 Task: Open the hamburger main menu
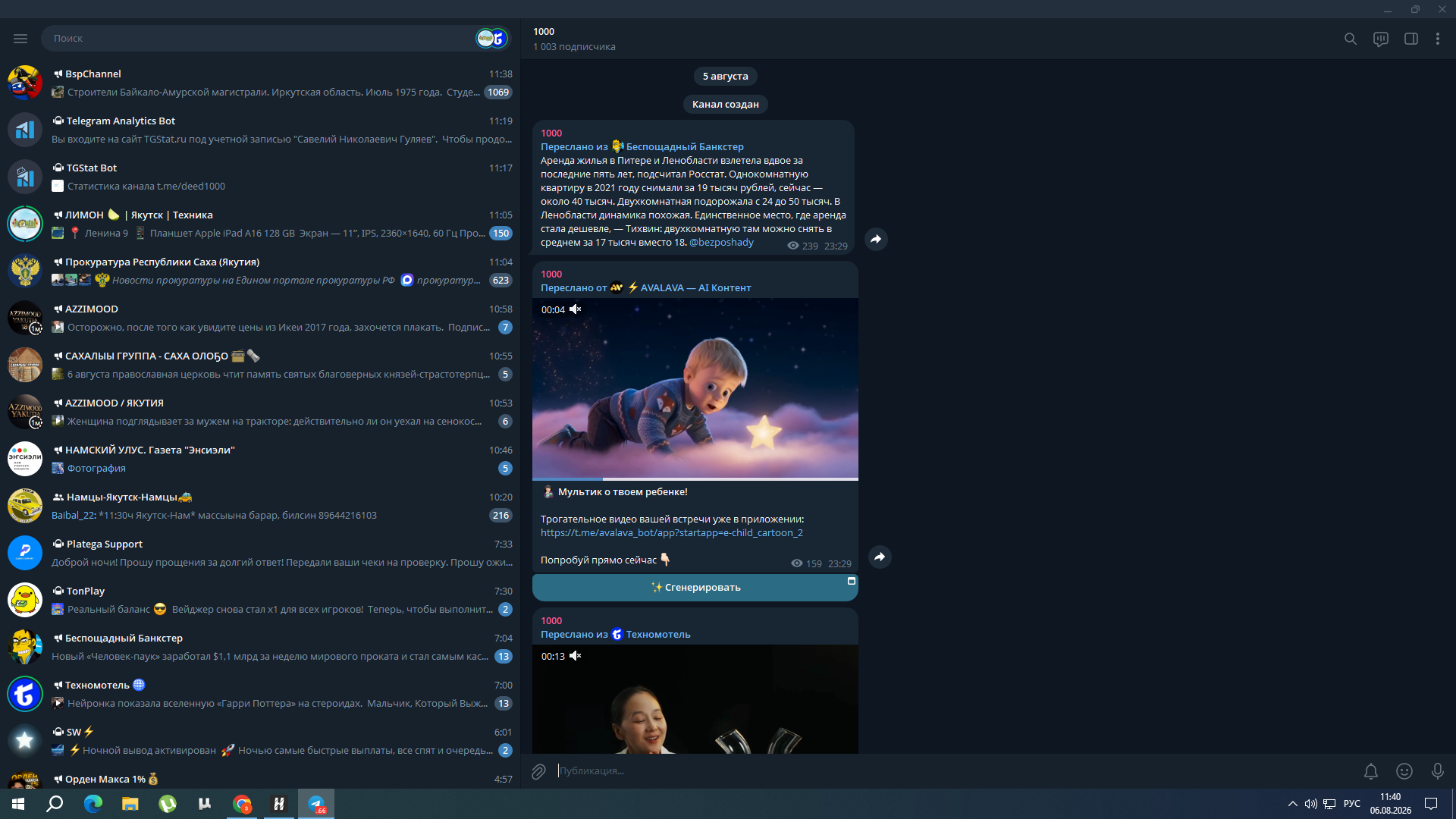pos(20,38)
